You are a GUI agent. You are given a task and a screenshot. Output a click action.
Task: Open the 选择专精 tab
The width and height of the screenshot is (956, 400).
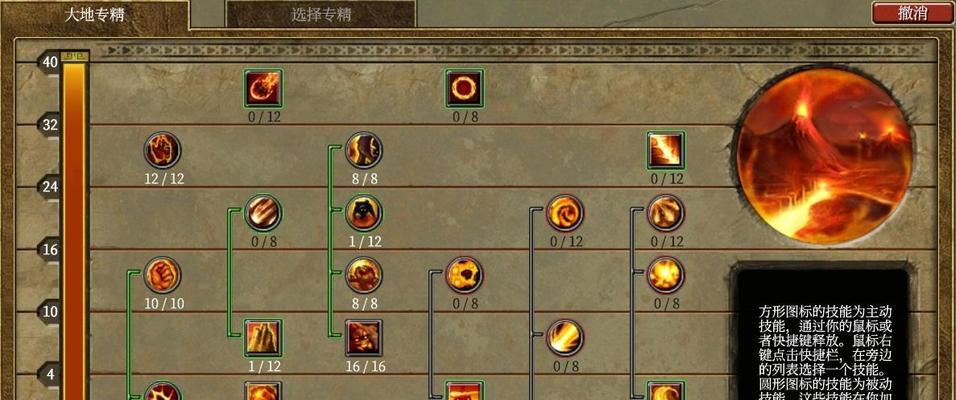(x=321, y=15)
